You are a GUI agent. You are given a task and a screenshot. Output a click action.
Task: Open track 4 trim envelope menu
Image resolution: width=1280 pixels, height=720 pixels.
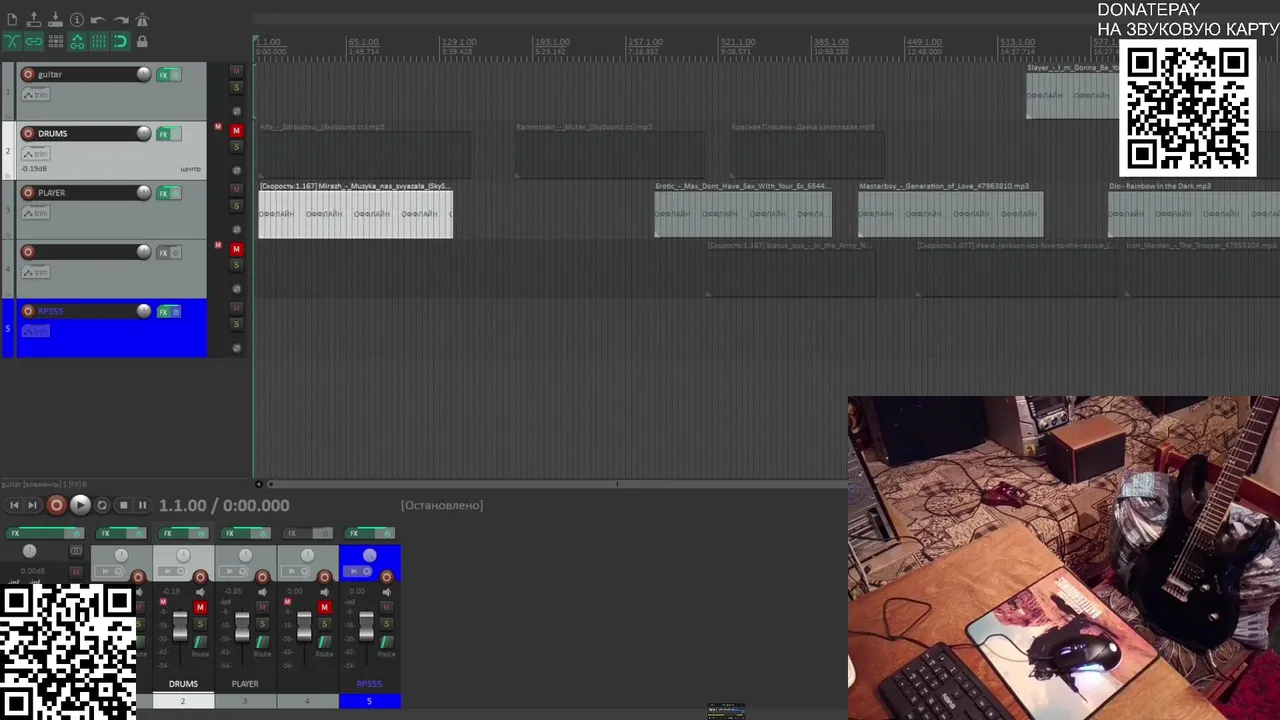coord(36,271)
